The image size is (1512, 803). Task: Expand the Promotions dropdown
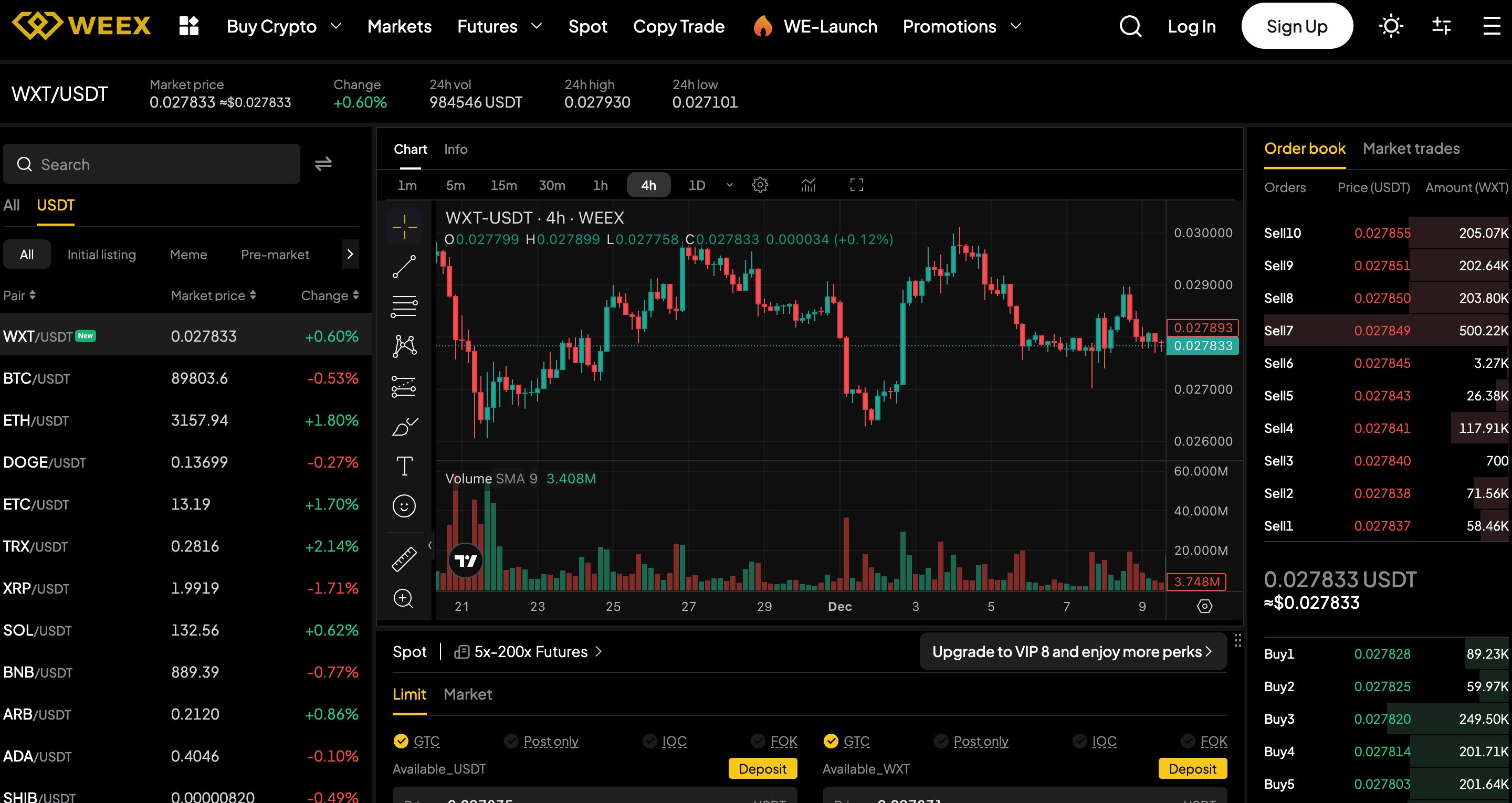pos(961,26)
